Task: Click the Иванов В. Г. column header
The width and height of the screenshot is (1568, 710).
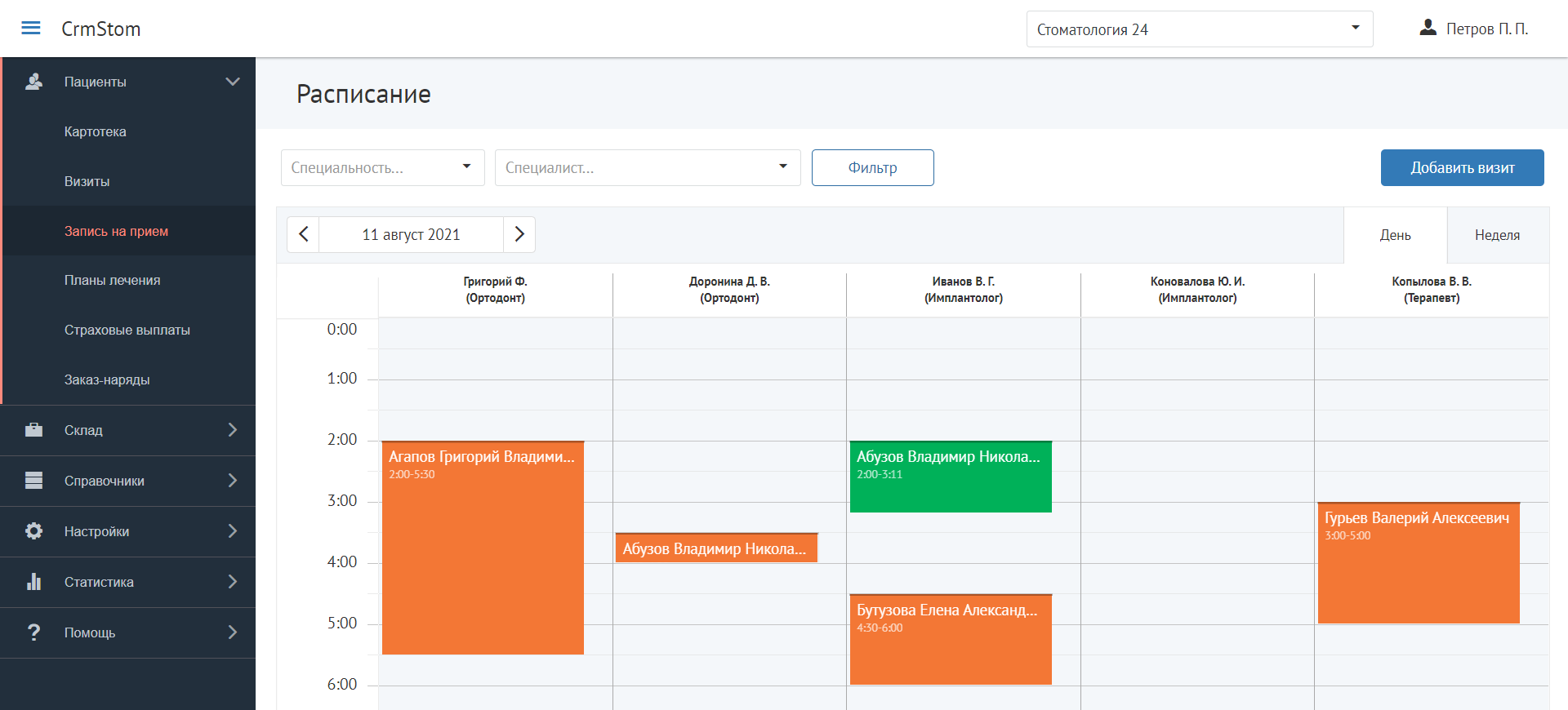Action: pyautogui.click(x=964, y=290)
